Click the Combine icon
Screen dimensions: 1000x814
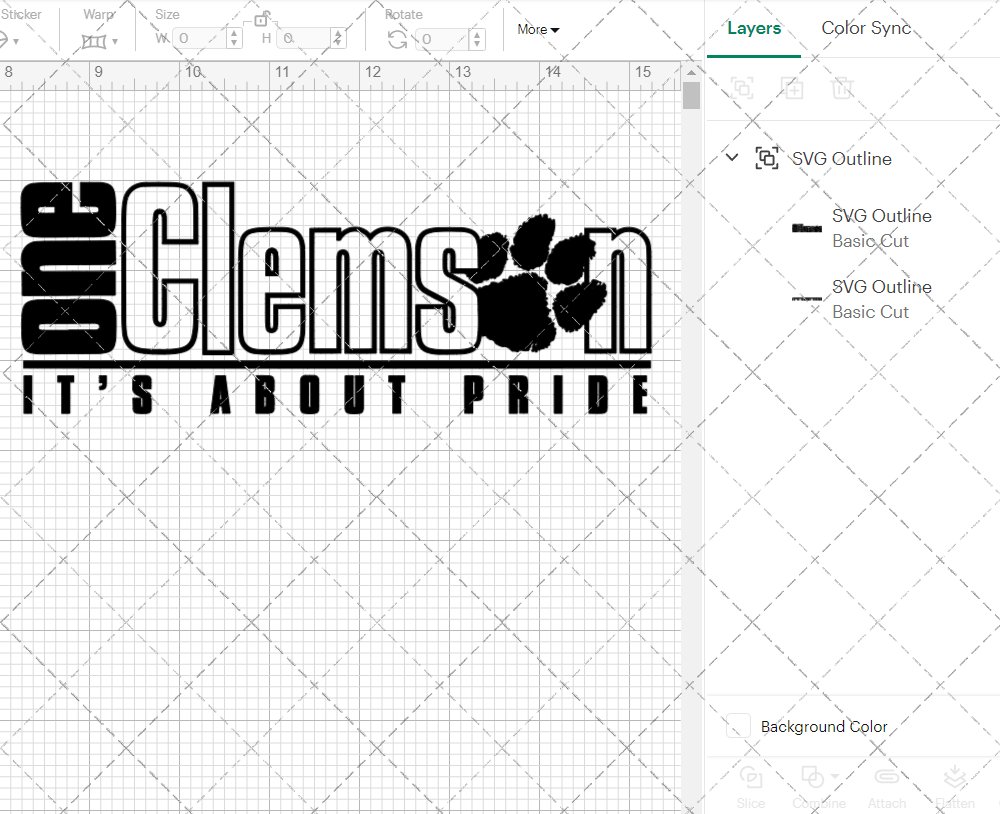click(x=812, y=778)
